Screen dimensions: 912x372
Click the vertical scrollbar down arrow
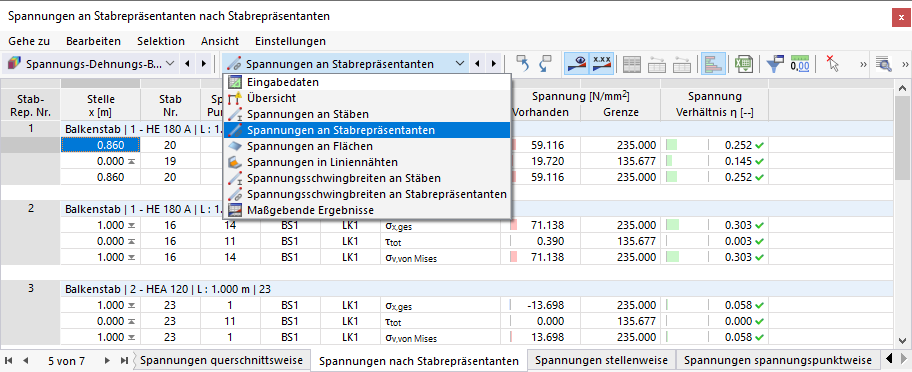tap(903, 341)
